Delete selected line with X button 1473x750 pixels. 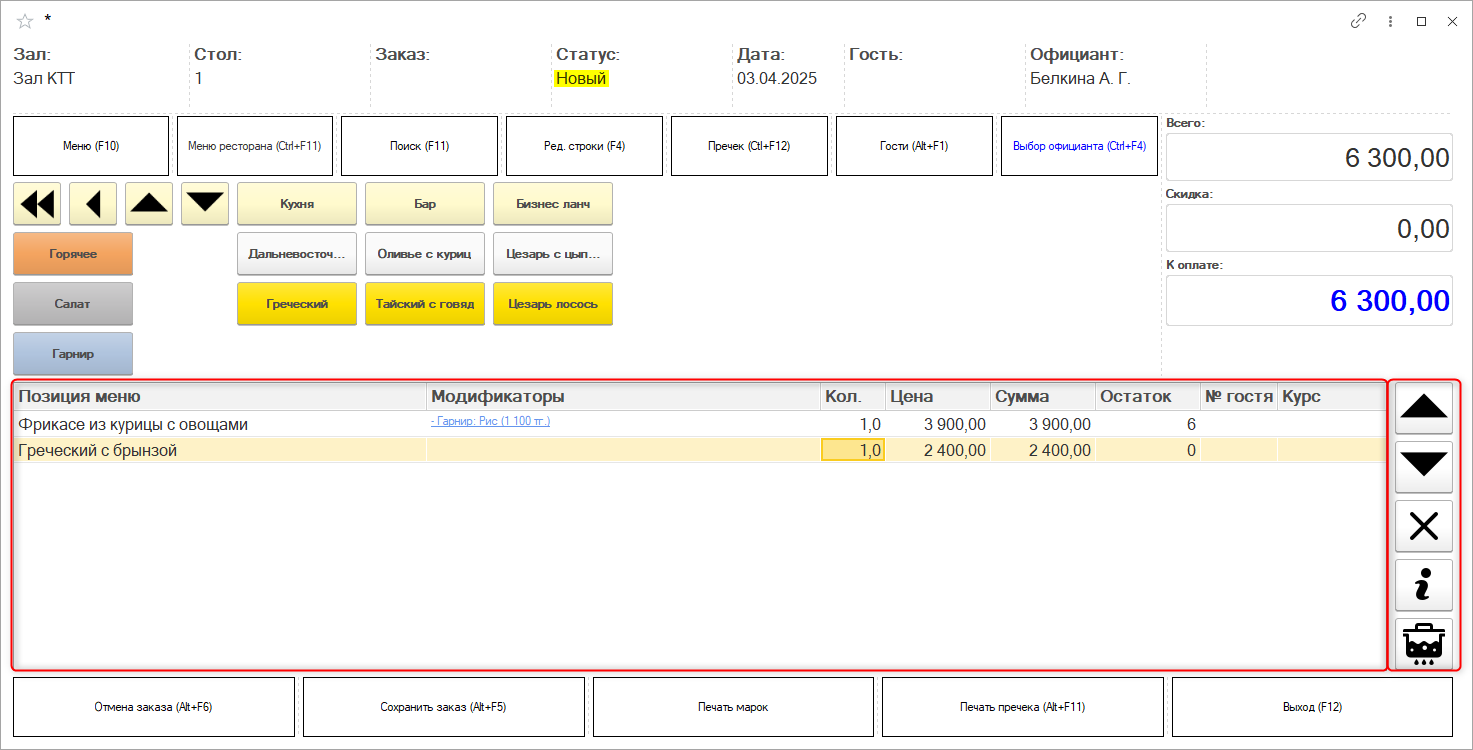pyautogui.click(x=1423, y=526)
